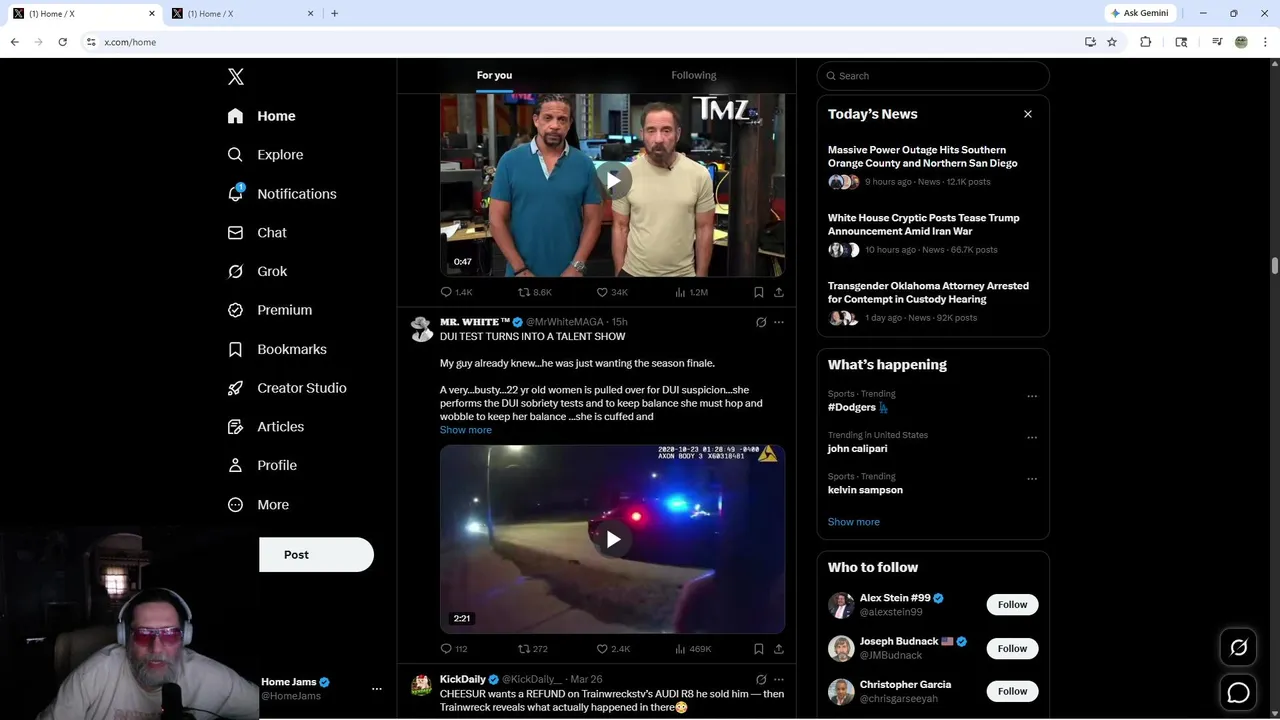Follow Alex Stein #99
The height and width of the screenshot is (720, 1280).
click(x=1012, y=605)
